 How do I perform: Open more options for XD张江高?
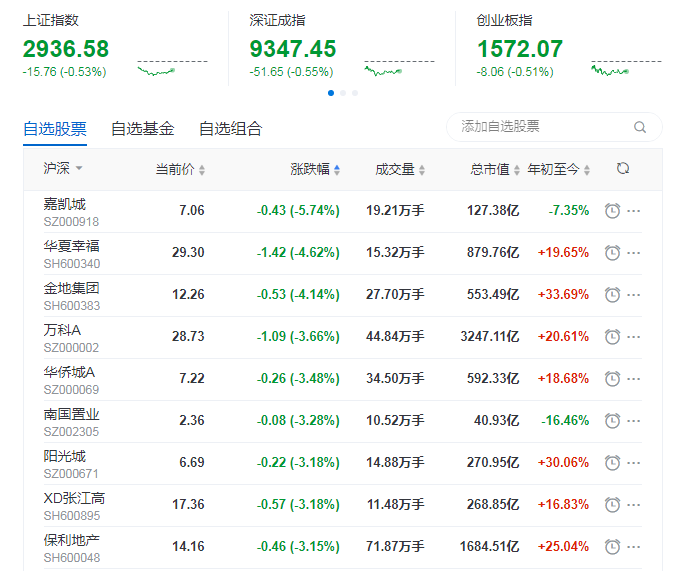[x=634, y=505]
